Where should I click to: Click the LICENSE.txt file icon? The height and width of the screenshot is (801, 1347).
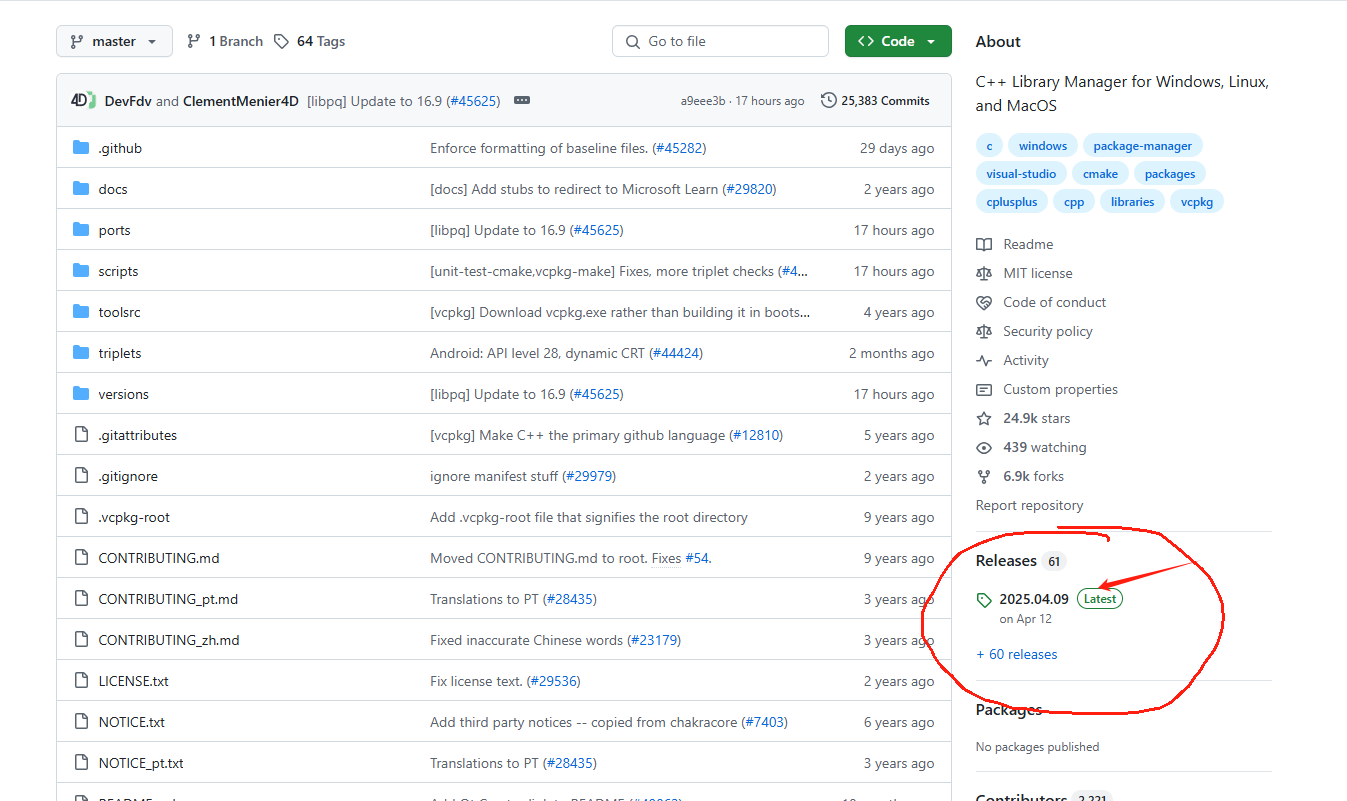click(81, 681)
